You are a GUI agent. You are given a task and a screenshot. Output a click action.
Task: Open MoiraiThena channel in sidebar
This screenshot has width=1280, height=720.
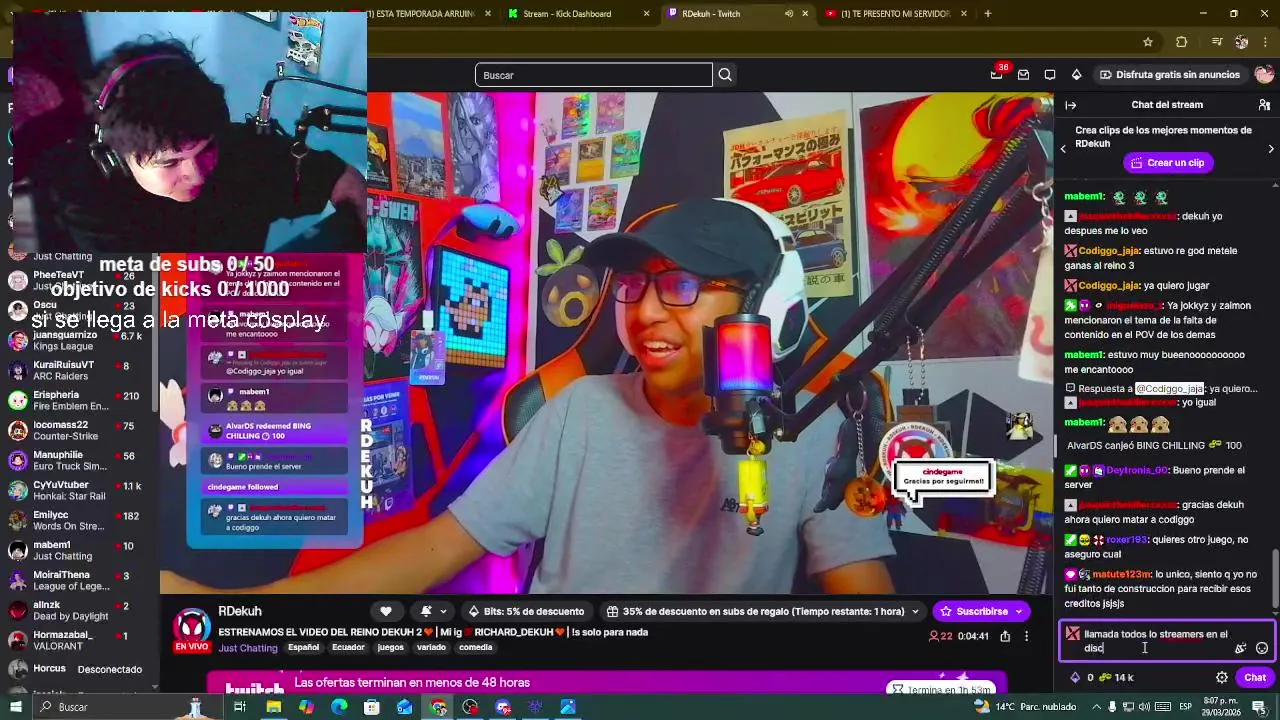pyautogui.click(x=80, y=580)
